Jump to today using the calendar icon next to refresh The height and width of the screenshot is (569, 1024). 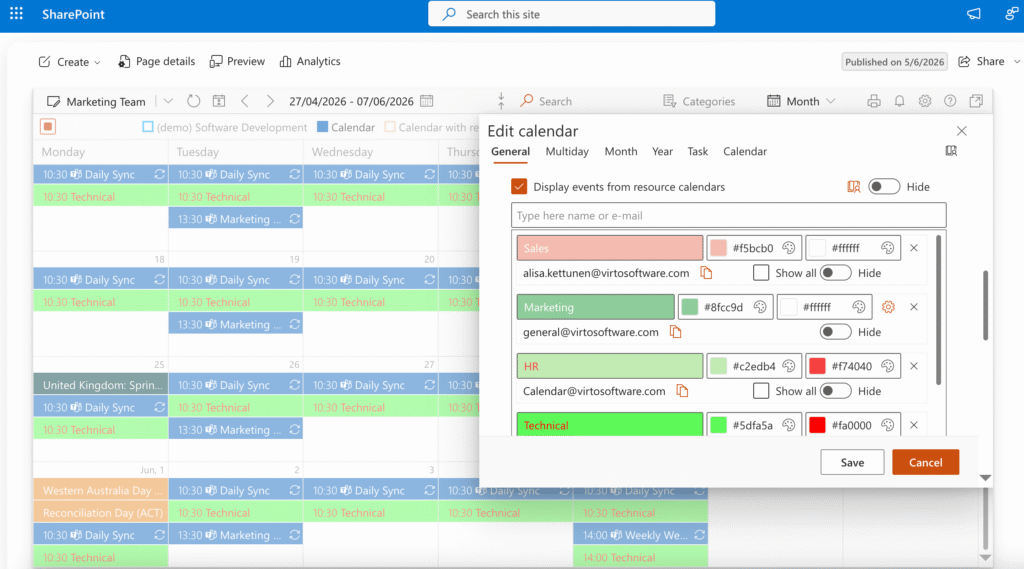tap(219, 101)
